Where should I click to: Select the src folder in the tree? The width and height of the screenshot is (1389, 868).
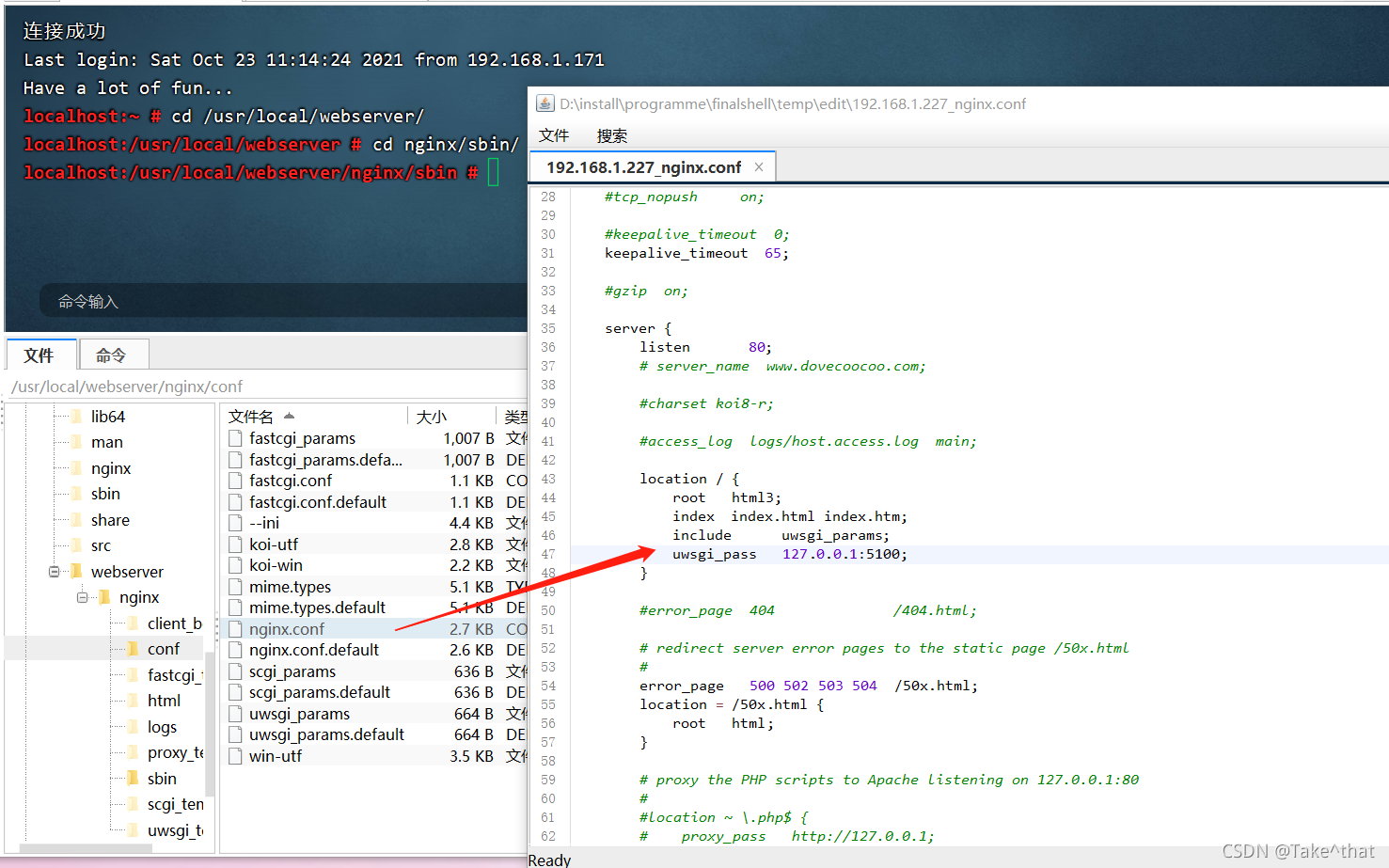coord(101,545)
